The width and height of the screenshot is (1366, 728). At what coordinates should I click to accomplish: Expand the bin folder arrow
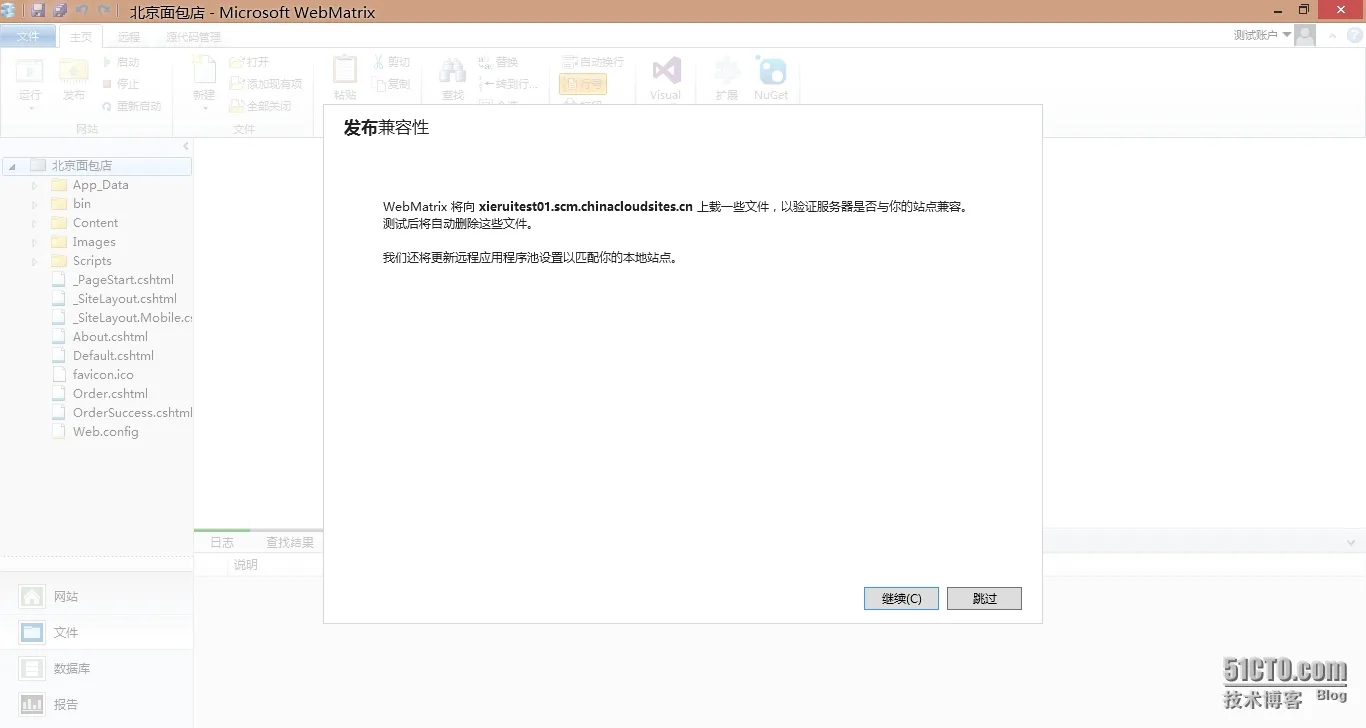(x=34, y=204)
